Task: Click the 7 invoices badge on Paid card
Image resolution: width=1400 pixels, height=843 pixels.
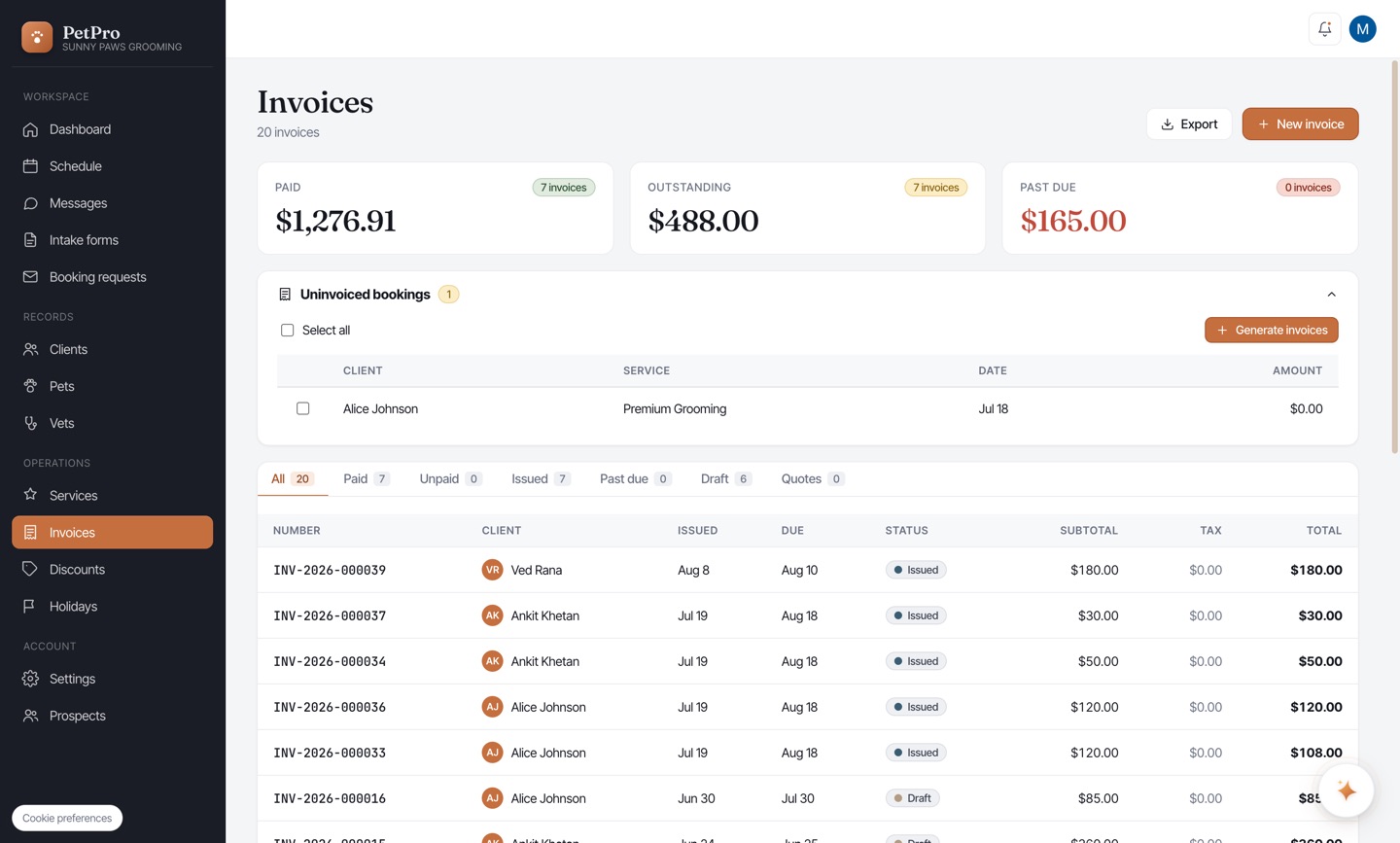Action: (x=564, y=188)
